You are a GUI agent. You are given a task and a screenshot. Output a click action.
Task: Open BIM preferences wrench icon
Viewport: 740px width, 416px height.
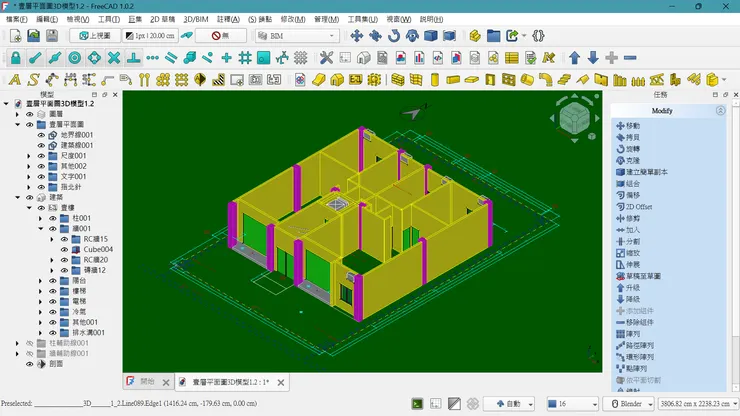click(x=326, y=58)
